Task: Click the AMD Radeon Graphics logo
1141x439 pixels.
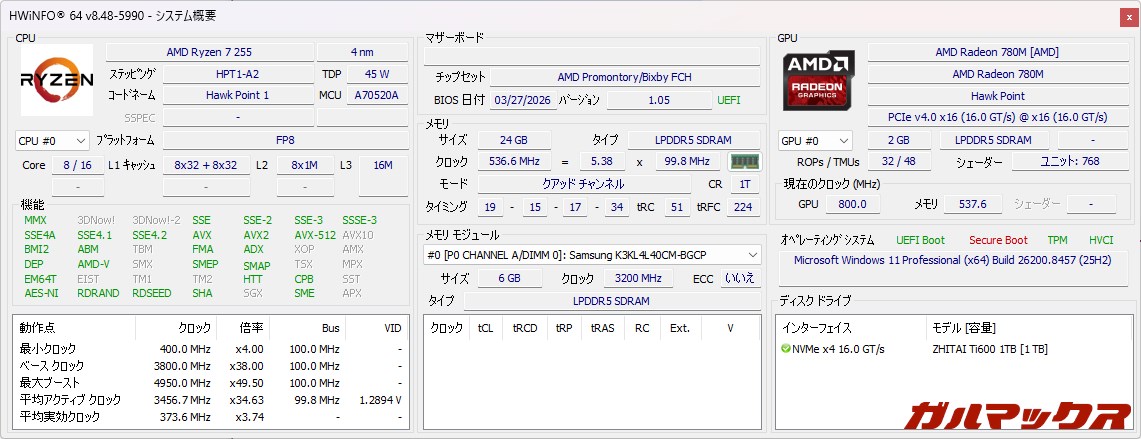Action: pos(819,79)
